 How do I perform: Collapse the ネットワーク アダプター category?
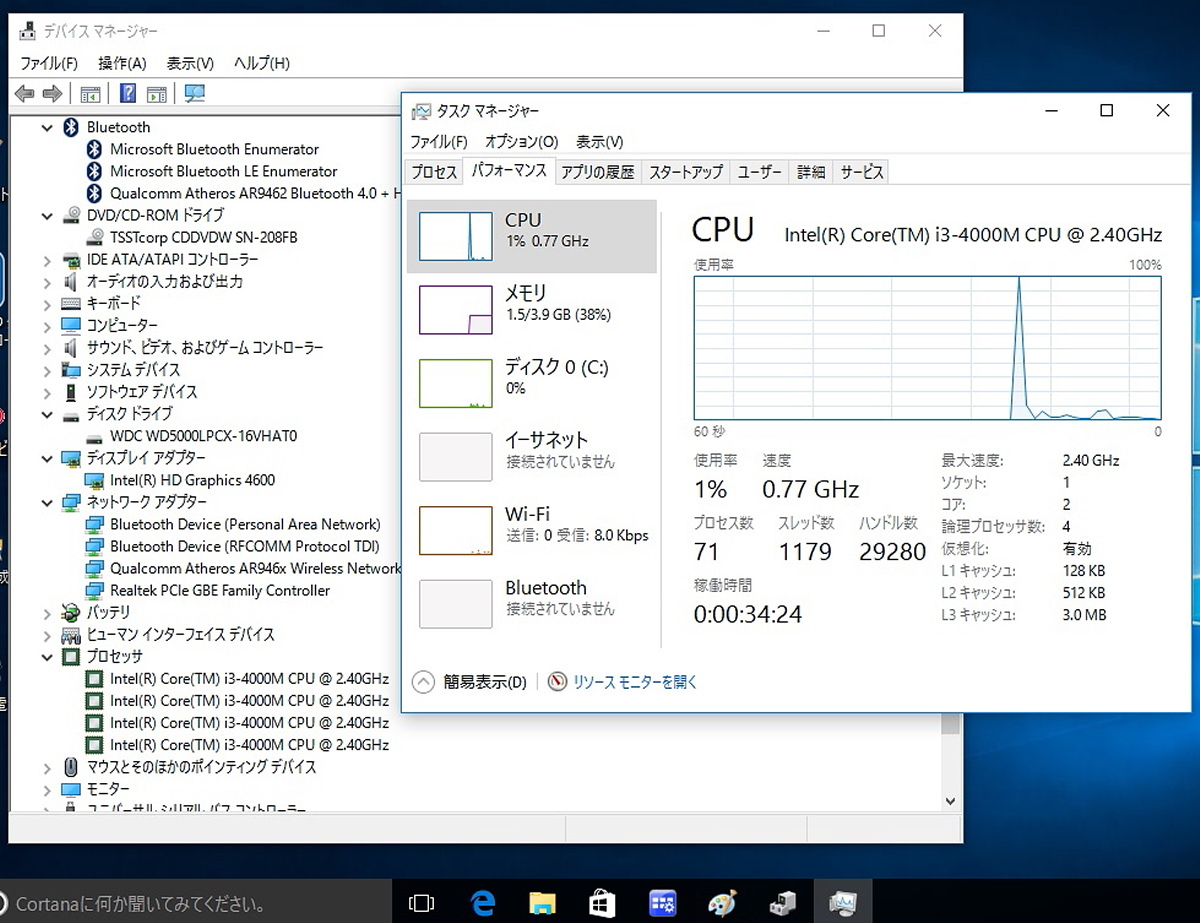47,502
